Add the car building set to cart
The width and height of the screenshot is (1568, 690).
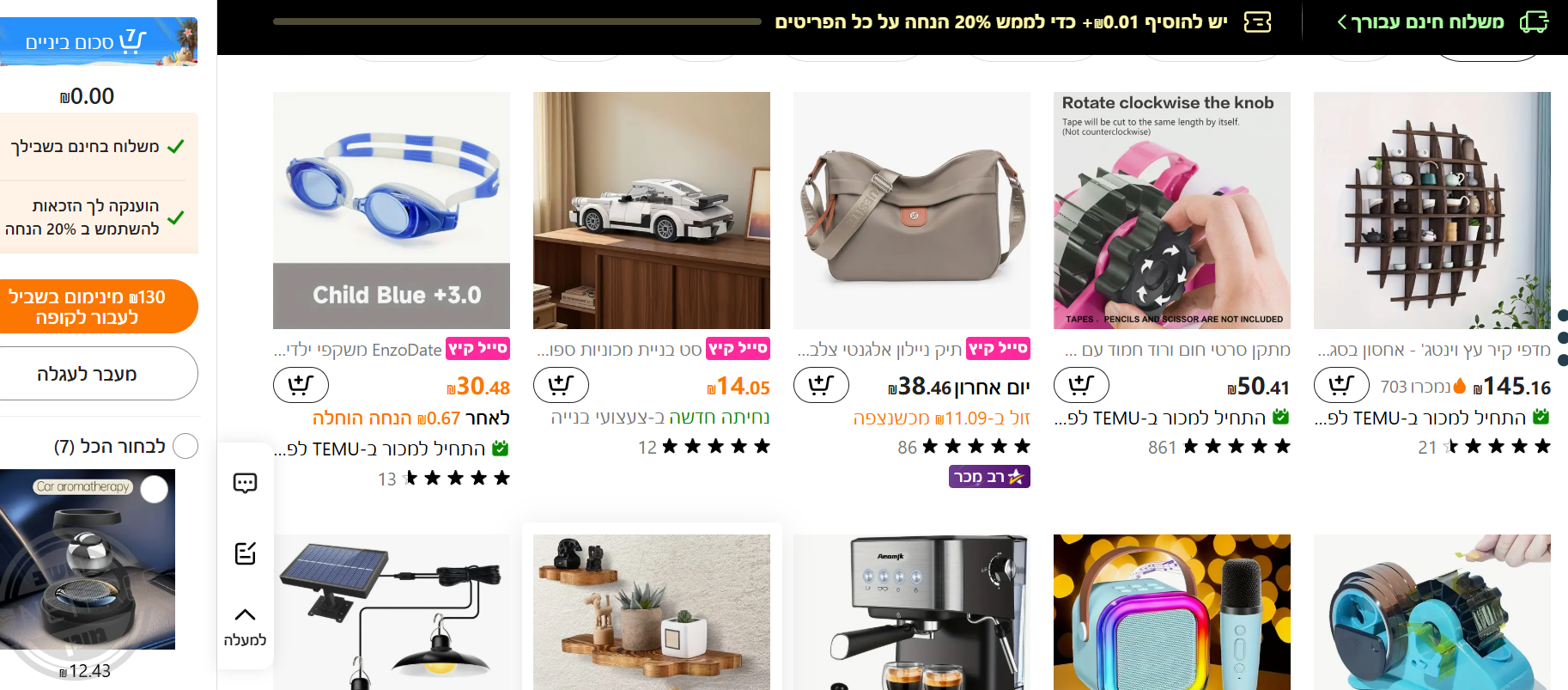[561, 385]
